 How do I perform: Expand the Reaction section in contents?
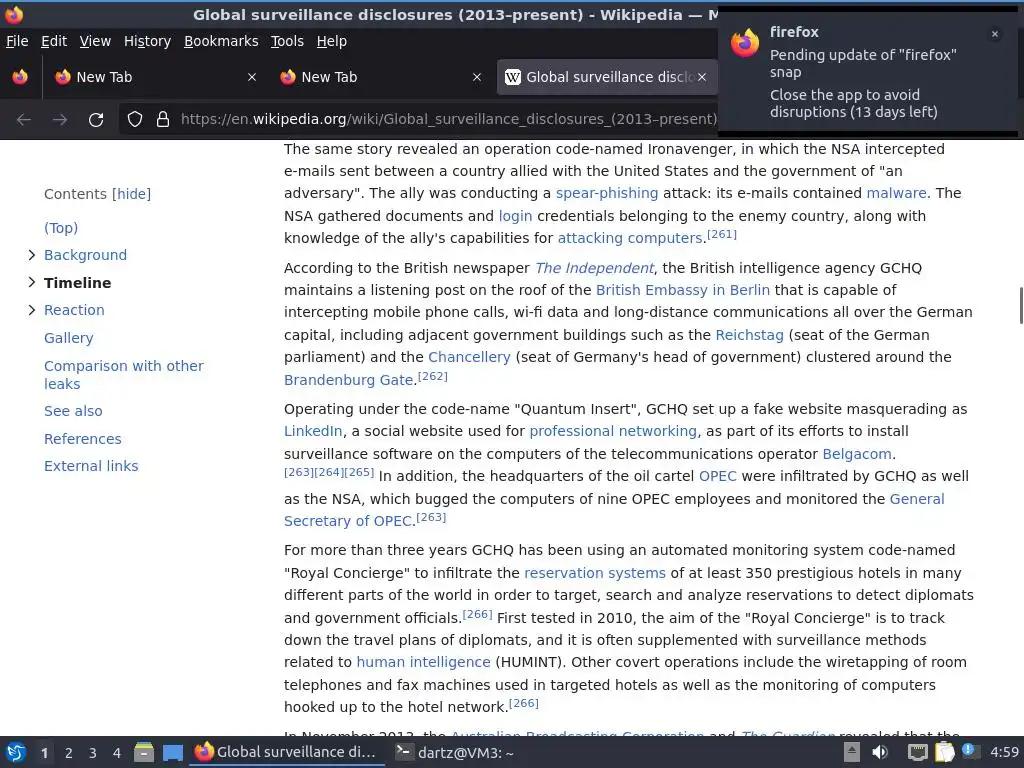click(x=31, y=310)
